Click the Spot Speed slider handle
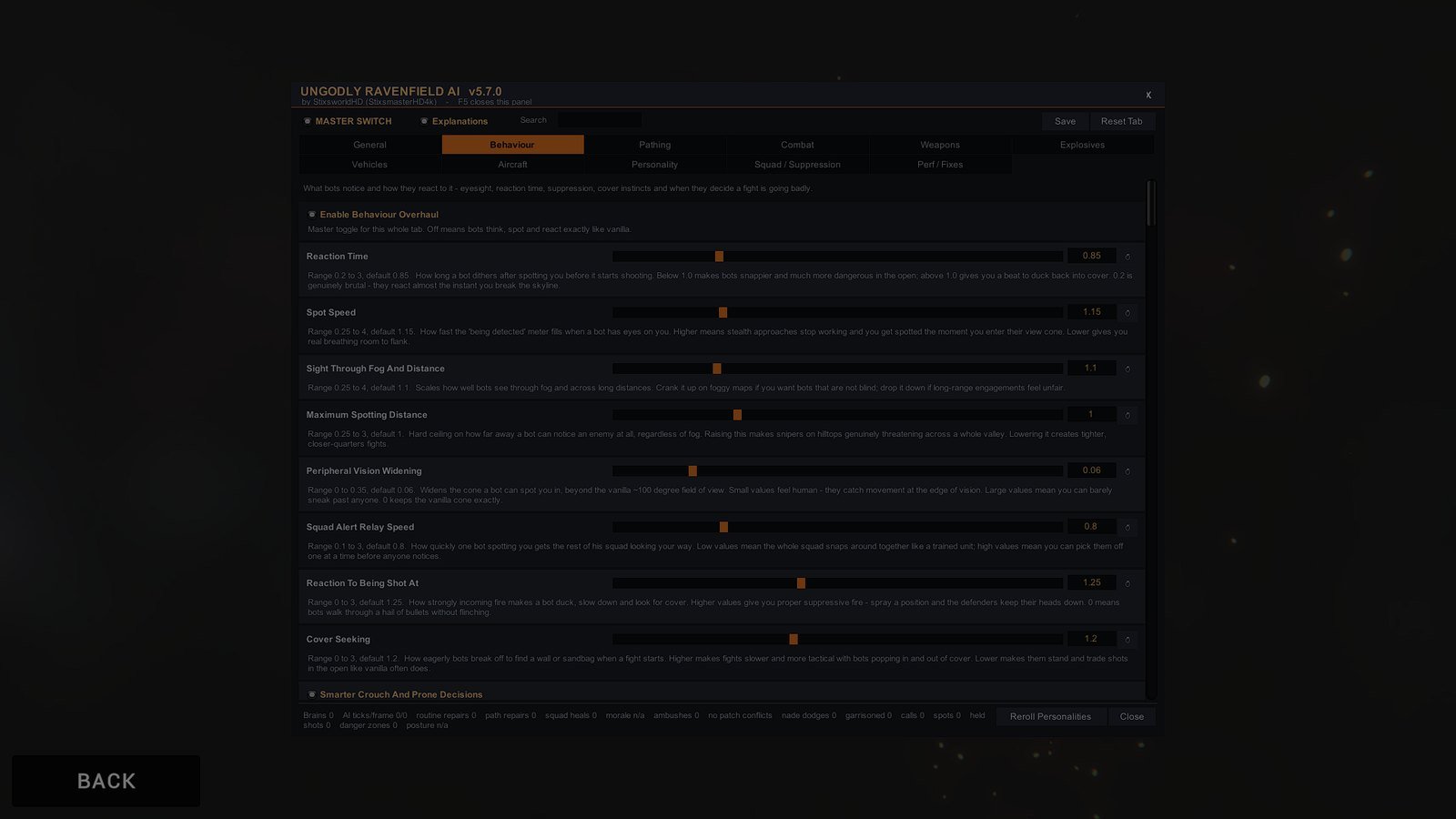1456x819 pixels. click(x=723, y=313)
